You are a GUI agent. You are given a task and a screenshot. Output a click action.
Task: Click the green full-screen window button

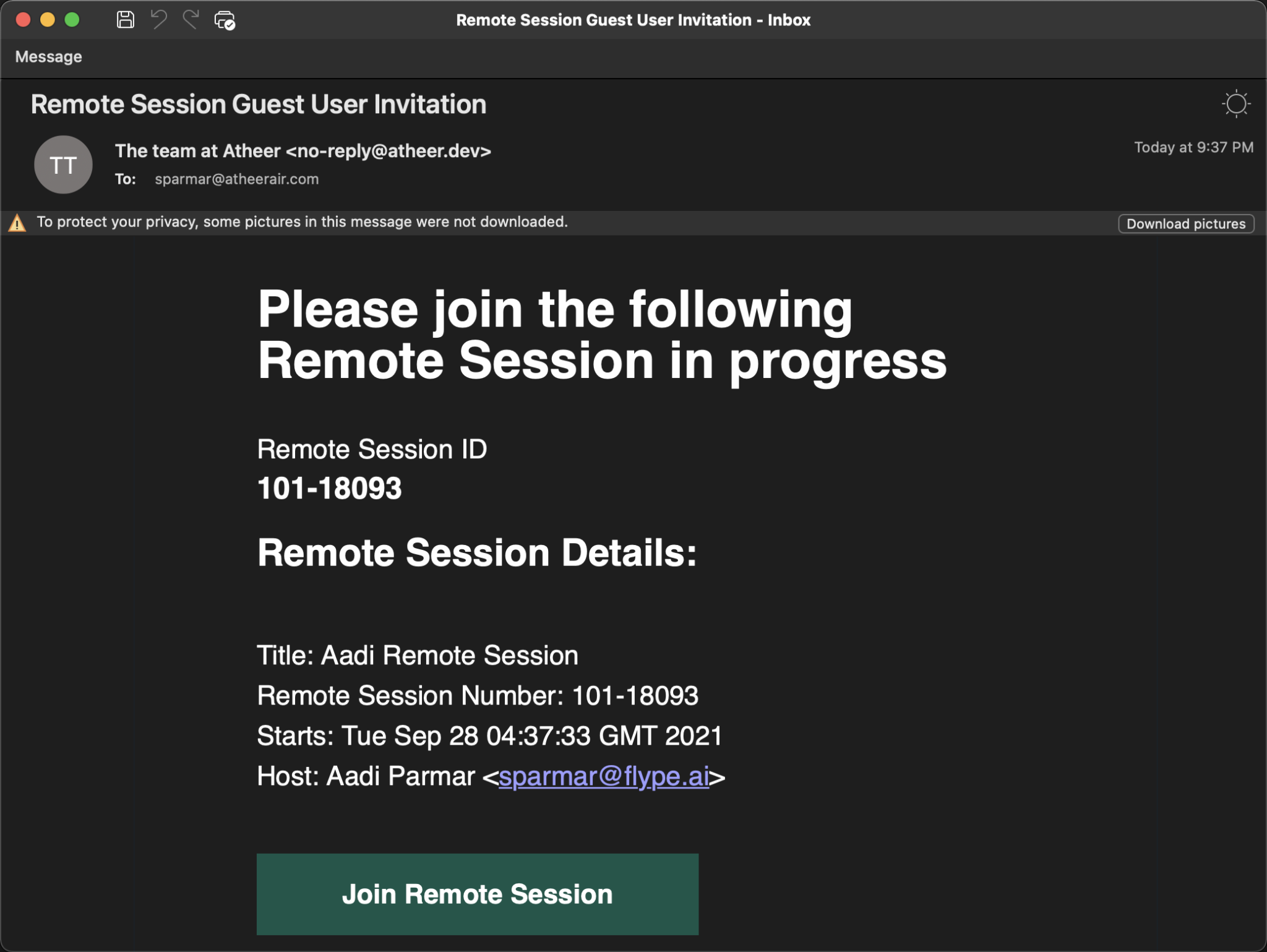tap(72, 20)
